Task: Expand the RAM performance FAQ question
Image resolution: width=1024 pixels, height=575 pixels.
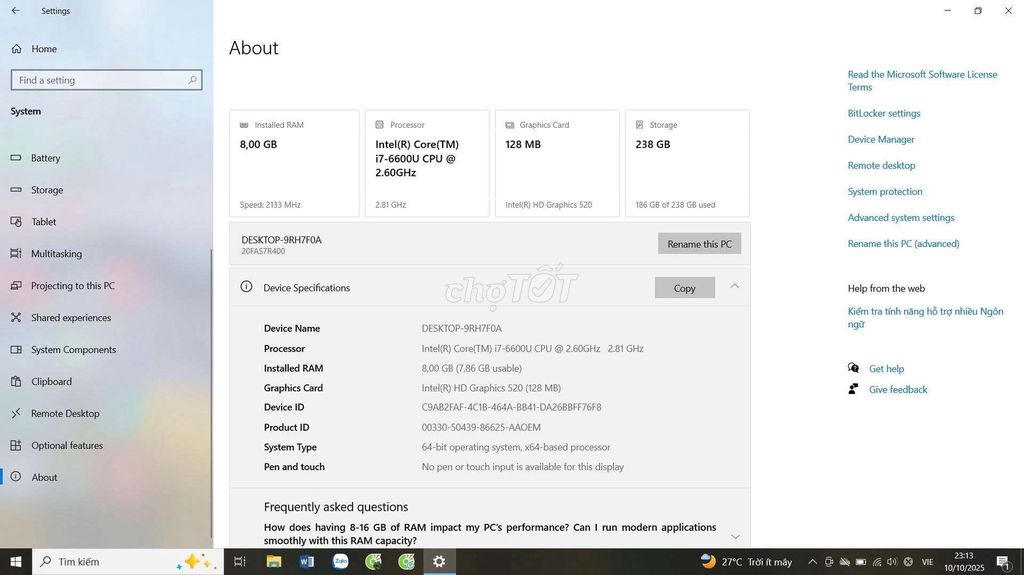Action: [735, 536]
